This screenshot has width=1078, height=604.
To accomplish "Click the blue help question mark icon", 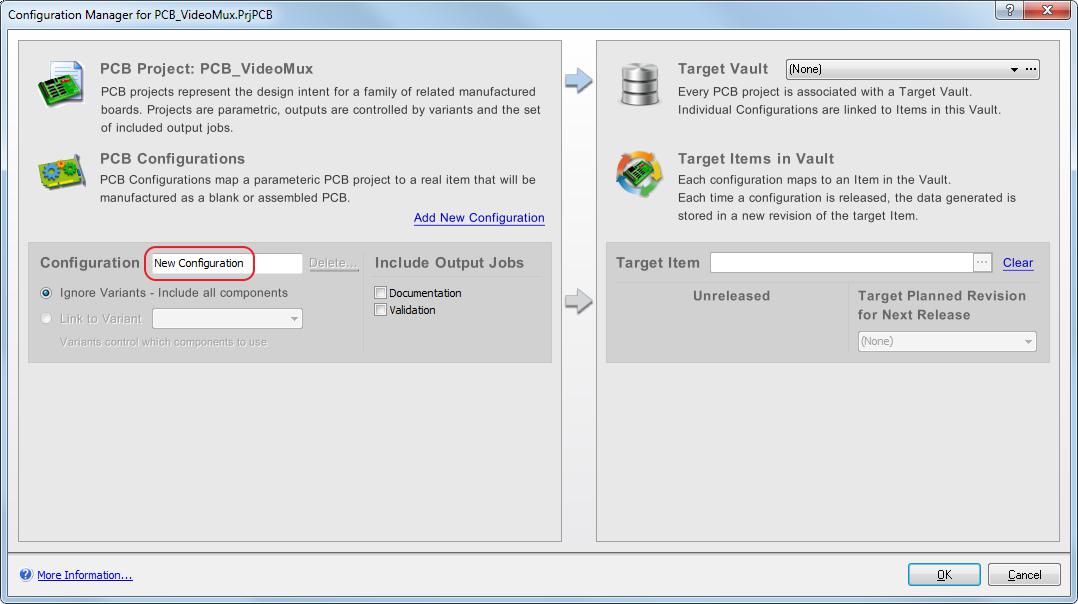I will click(x=25, y=575).
